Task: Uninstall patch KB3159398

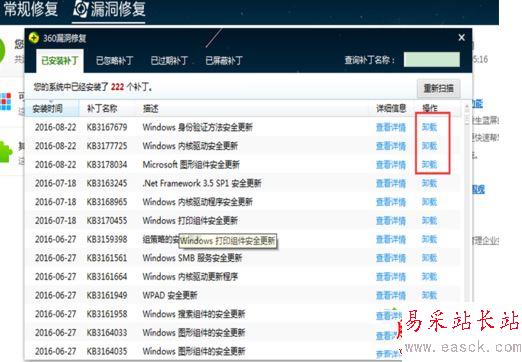Action: [x=429, y=239]
